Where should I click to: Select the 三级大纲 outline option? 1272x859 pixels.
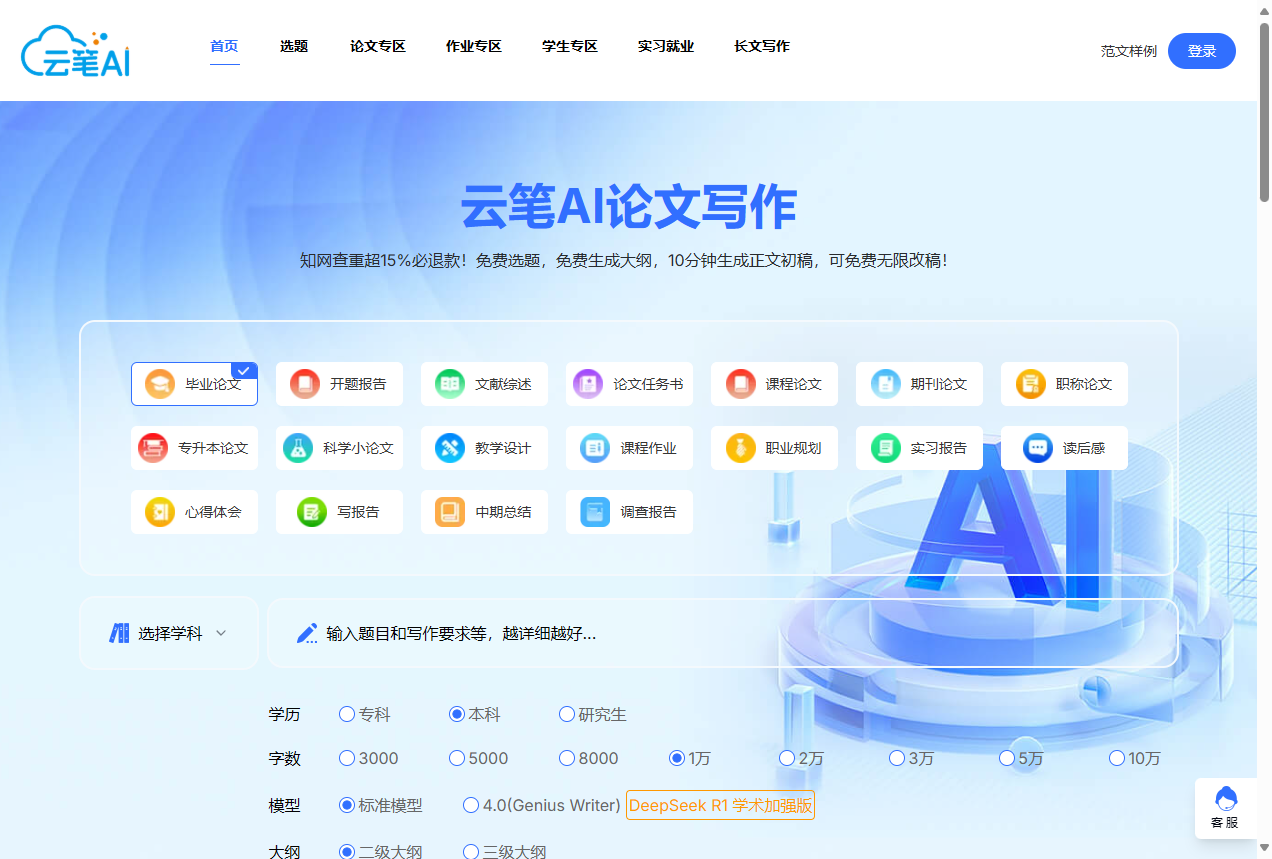470,851
